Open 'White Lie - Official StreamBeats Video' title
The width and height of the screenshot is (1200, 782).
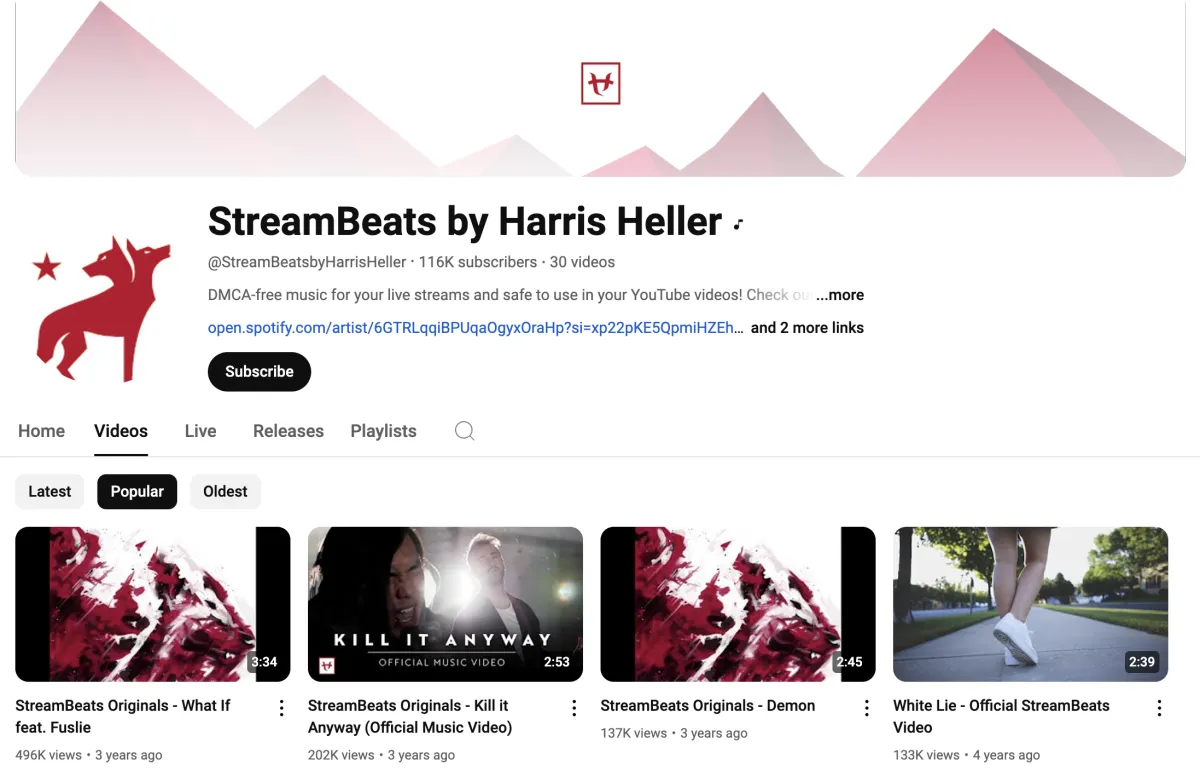click(1001, 716)
